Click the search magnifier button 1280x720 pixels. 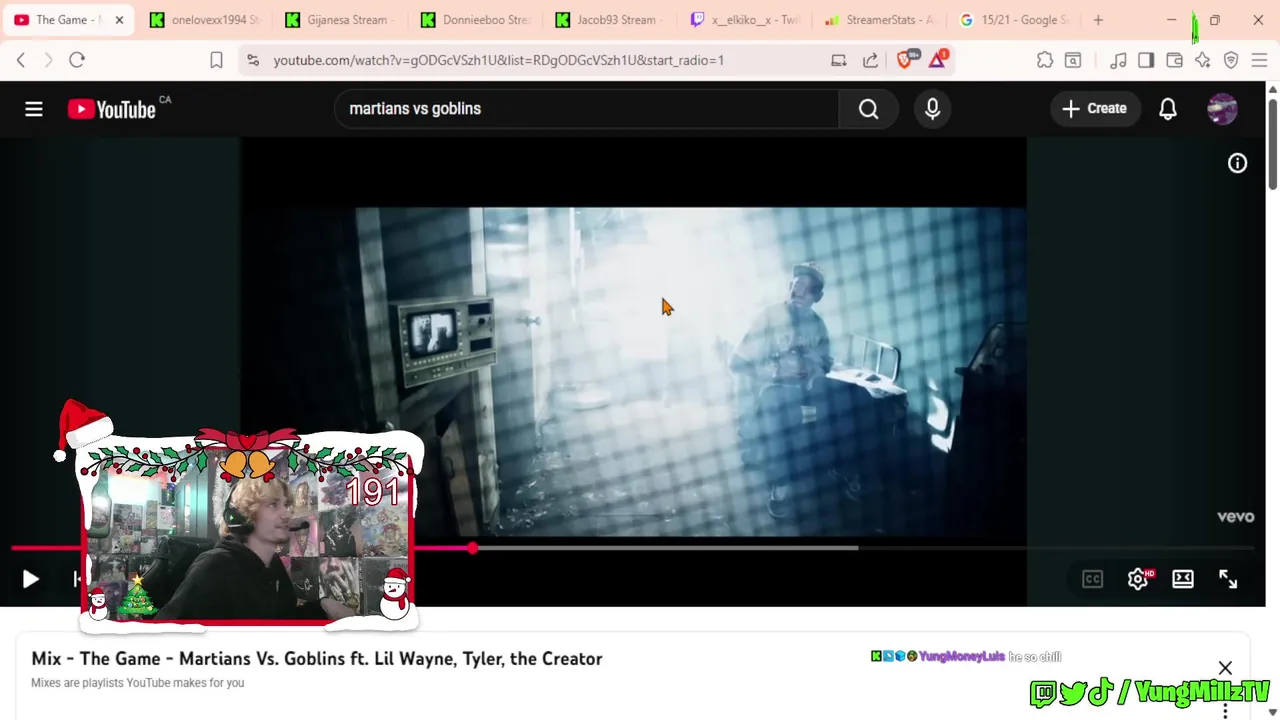point(869,109)
